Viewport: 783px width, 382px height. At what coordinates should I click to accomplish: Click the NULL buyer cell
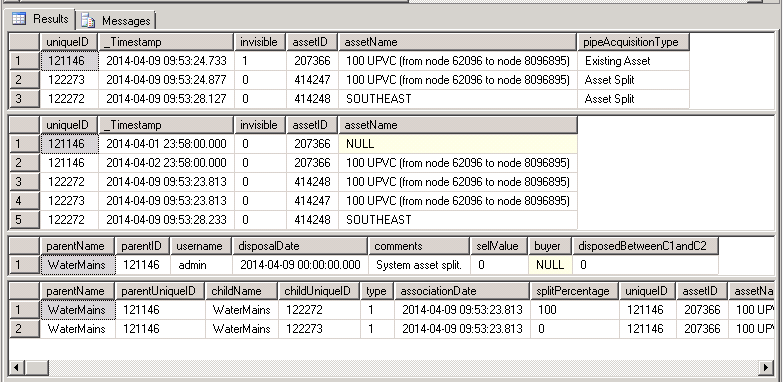click(550, 265)
